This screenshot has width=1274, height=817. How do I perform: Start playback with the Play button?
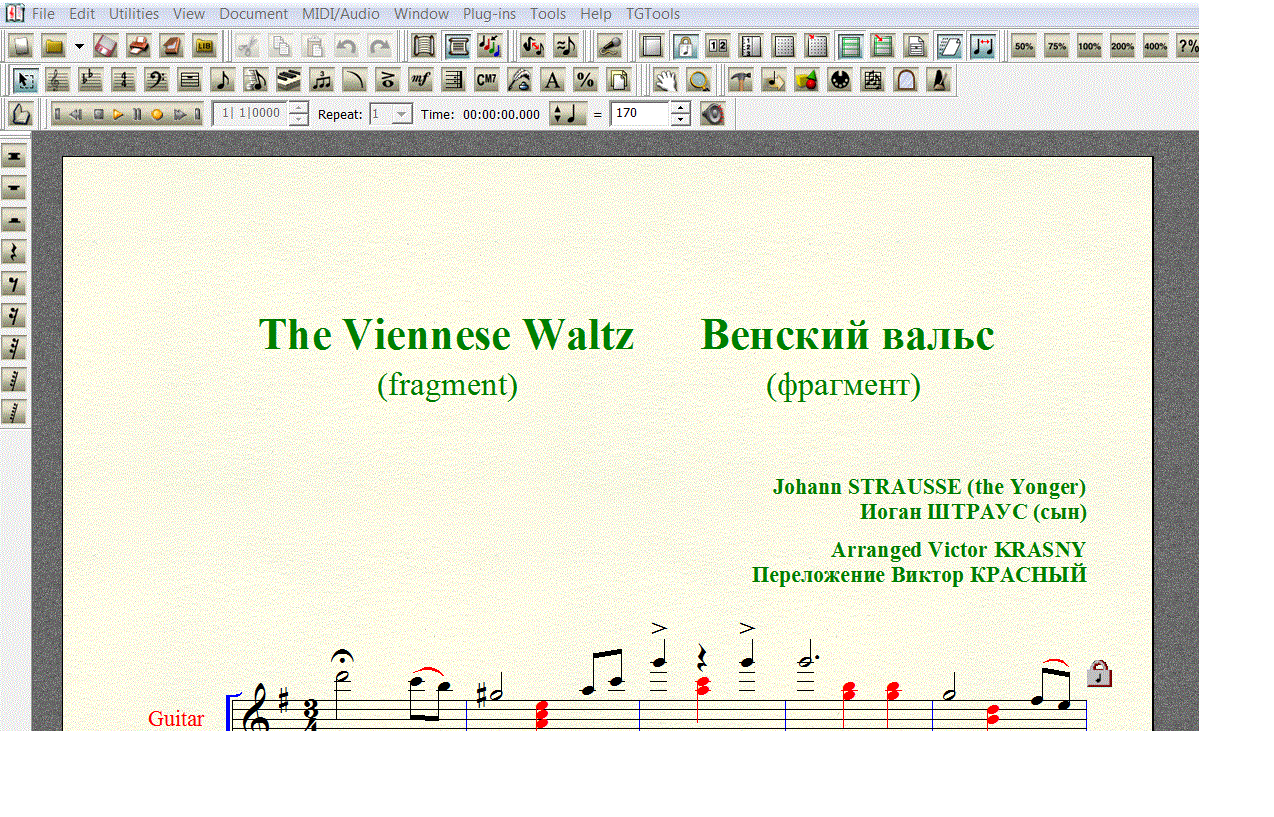click(x=118, y=114)
